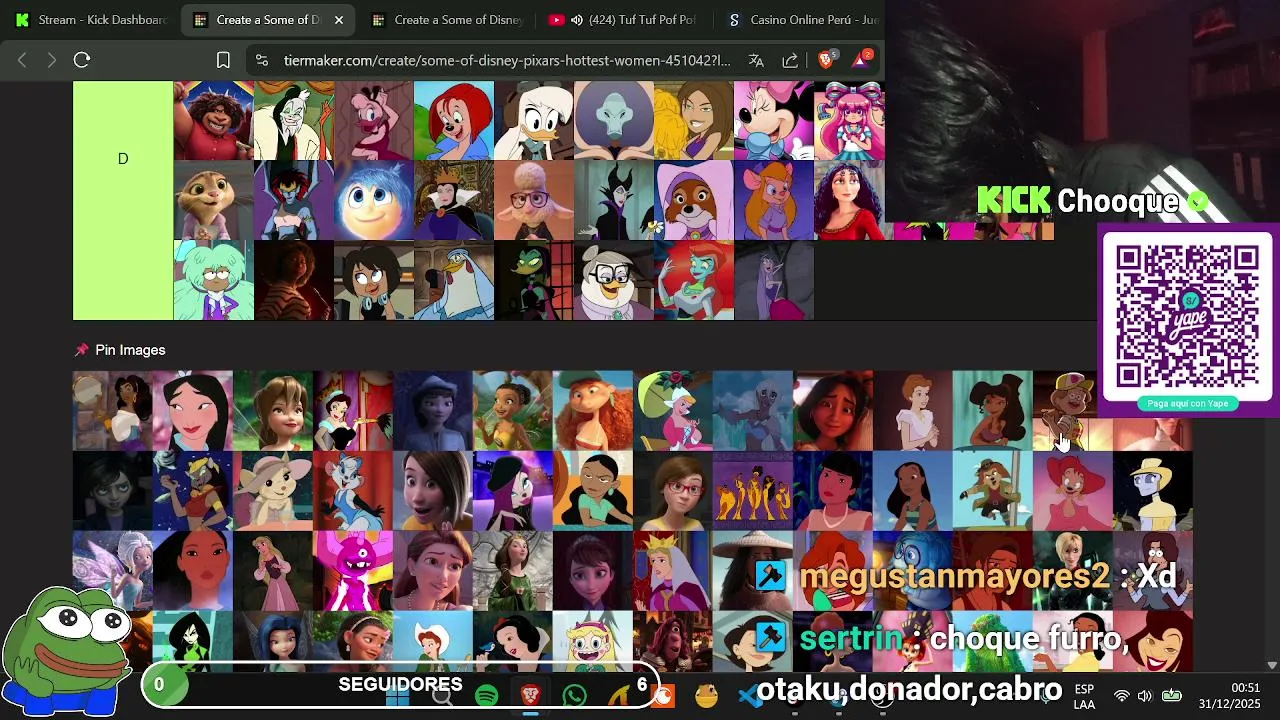
Task: Select the pink one-eyed monster image
Action: tap(353, 571)
